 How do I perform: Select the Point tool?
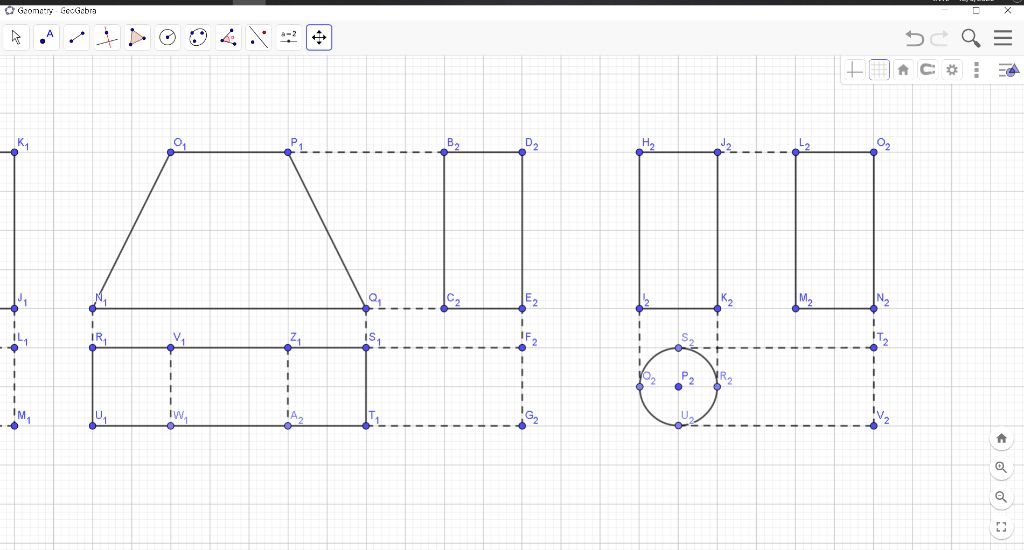coord(46,37)
